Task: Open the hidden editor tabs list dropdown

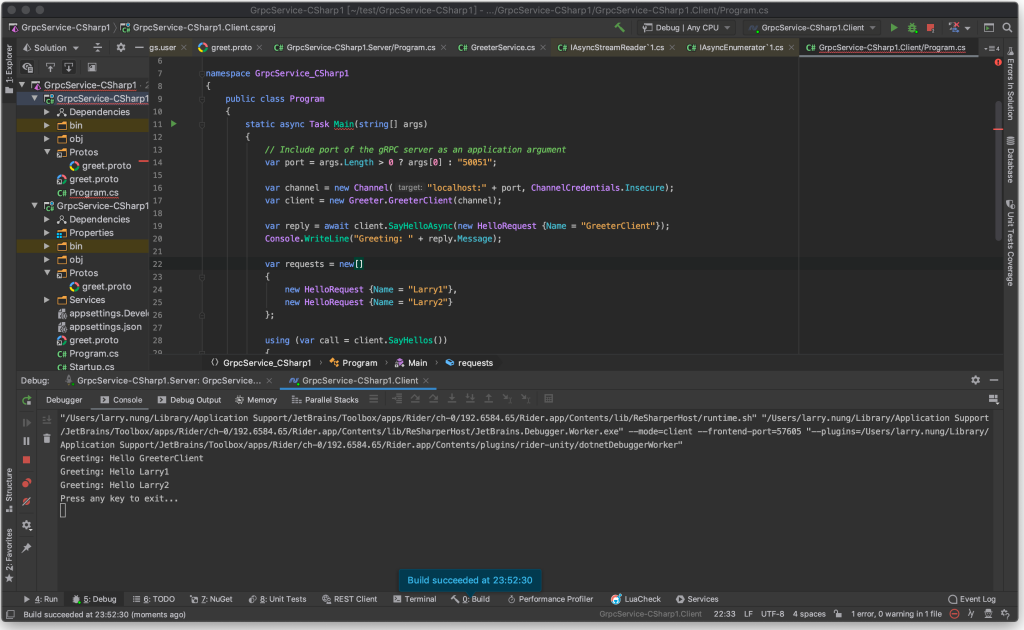Action: pyautogui.click(x=991, y=48)
